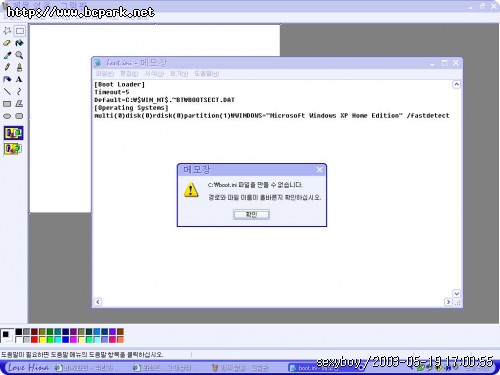Choose the Eraser tool in Paint toolbox
This screenshot has width=500, height=375.
click(x=7, y=43)
